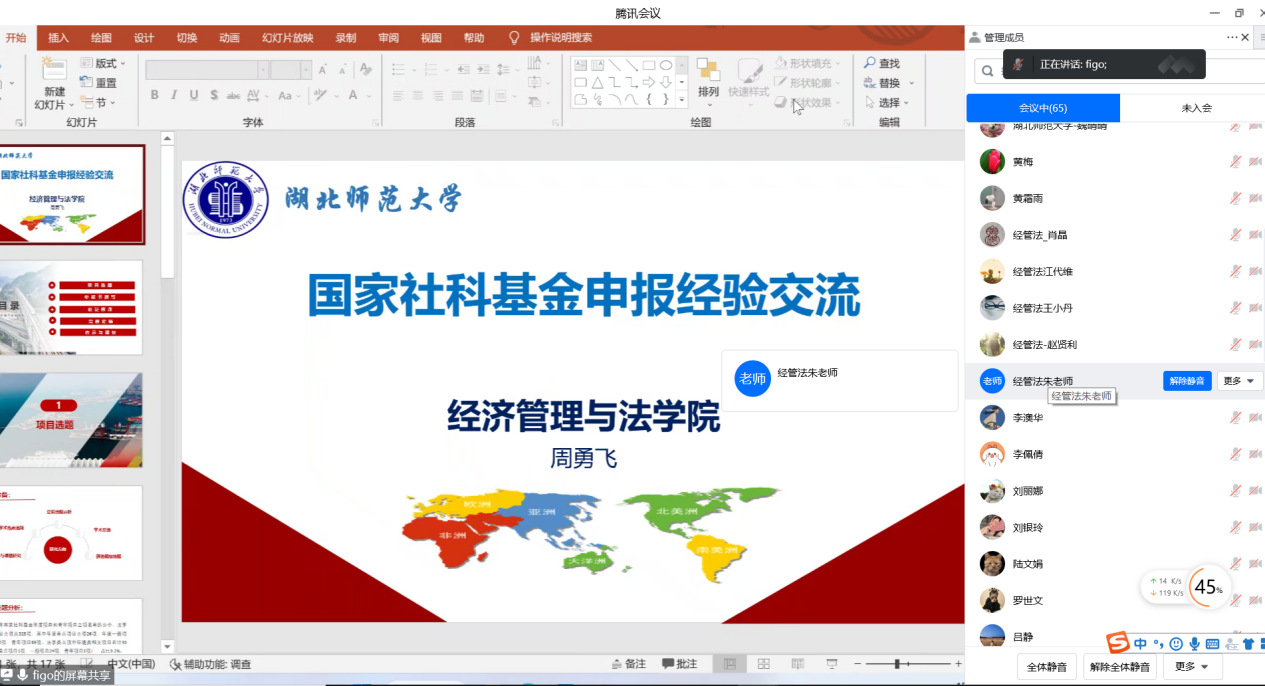Click the 全体静音 (Mute All) button

(x=1046, y=667)
